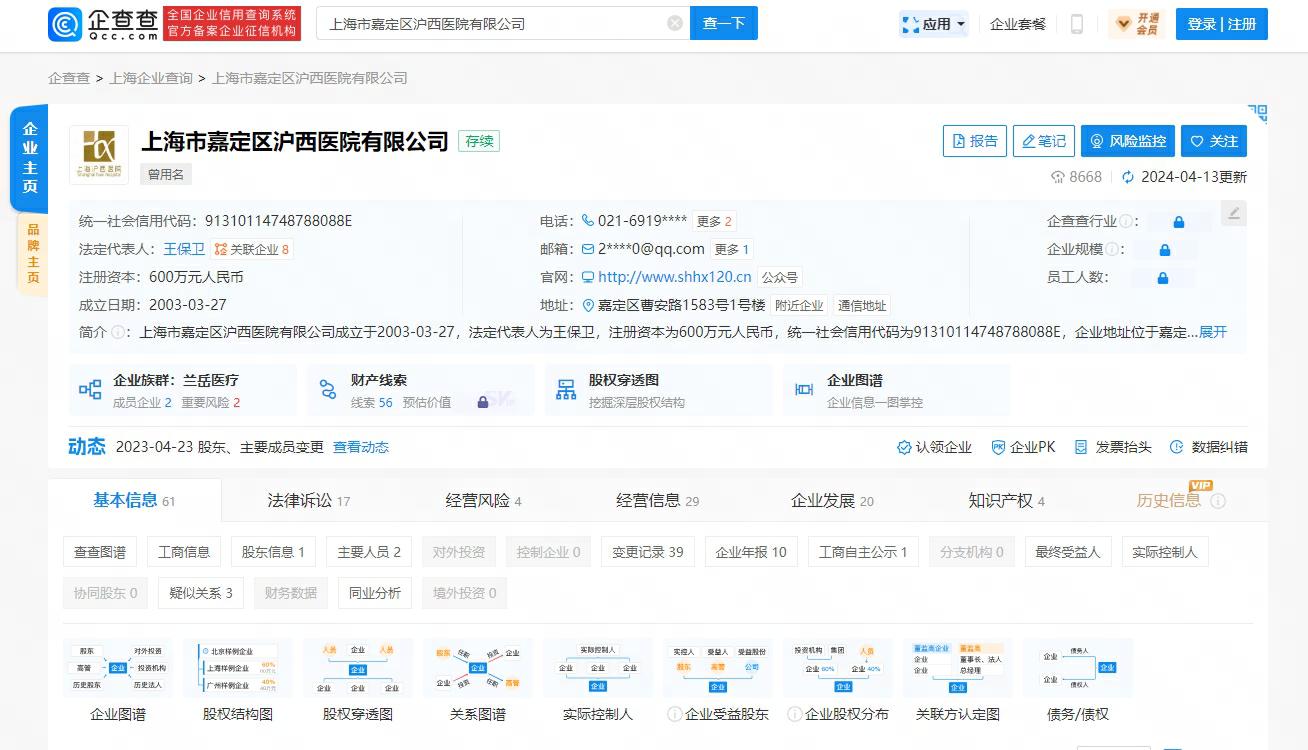Open the 企业套餐 link
1308x750 pixels.
[1018, 24]
